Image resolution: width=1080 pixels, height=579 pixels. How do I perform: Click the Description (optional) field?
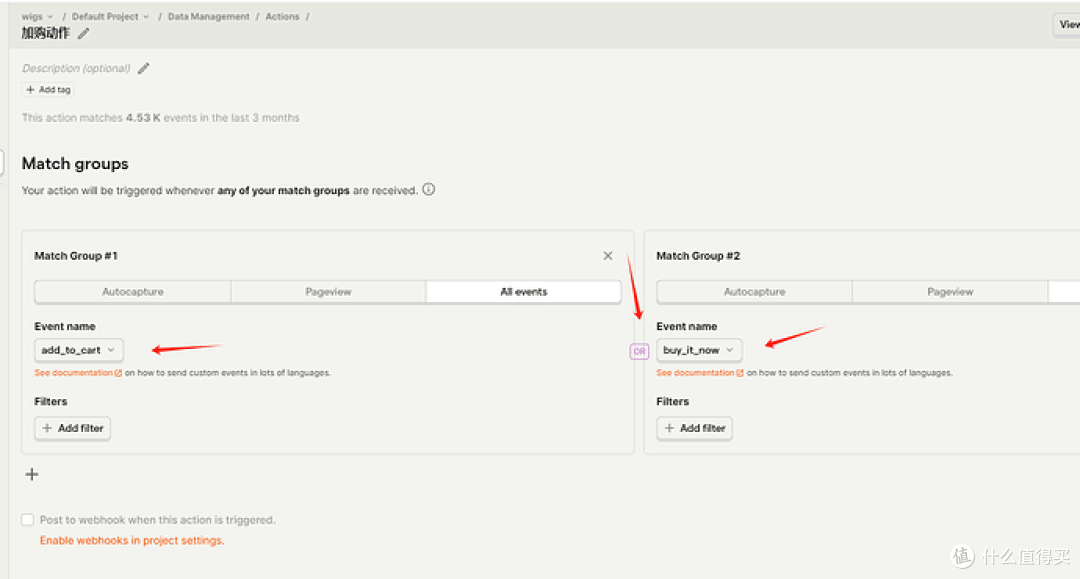pos(76,68)
